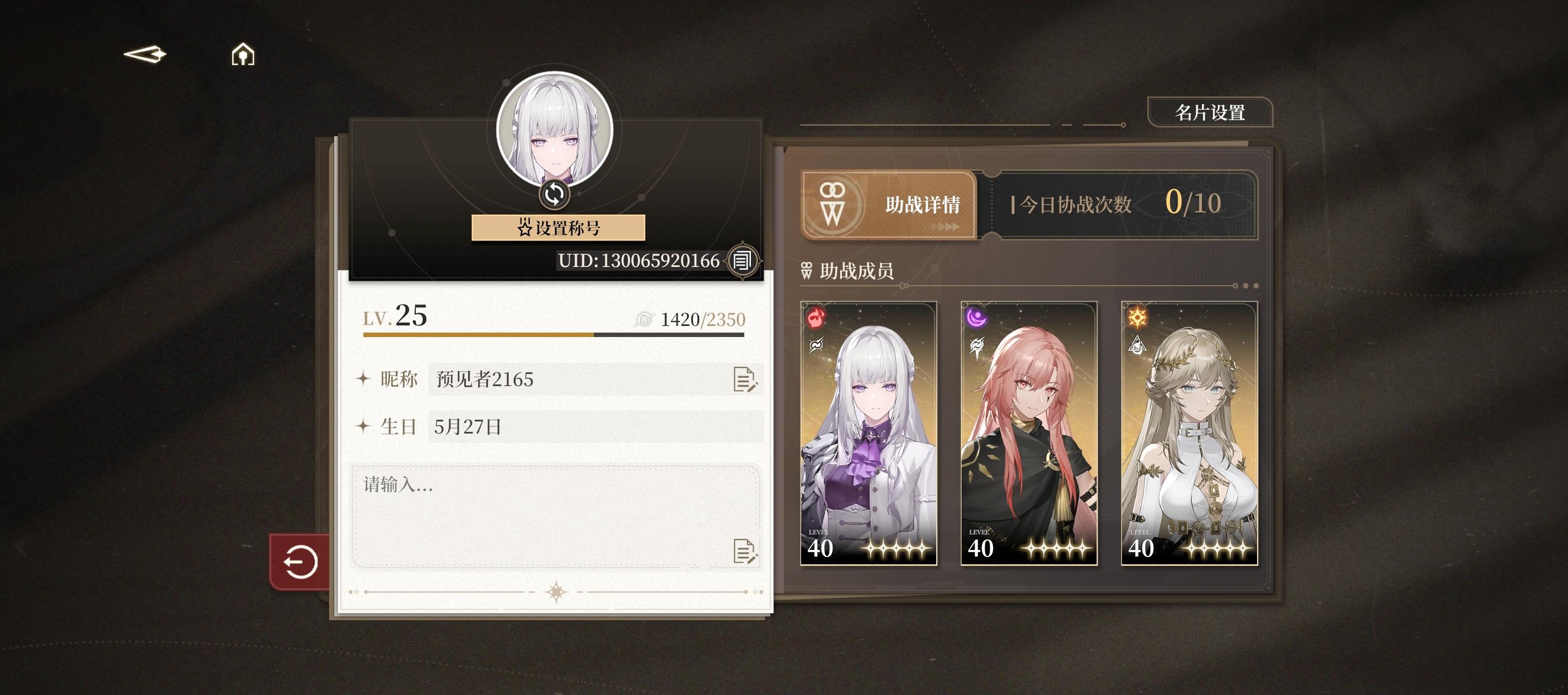Click the avatar swap icon

pyautogui.click(x=554, y=194)
